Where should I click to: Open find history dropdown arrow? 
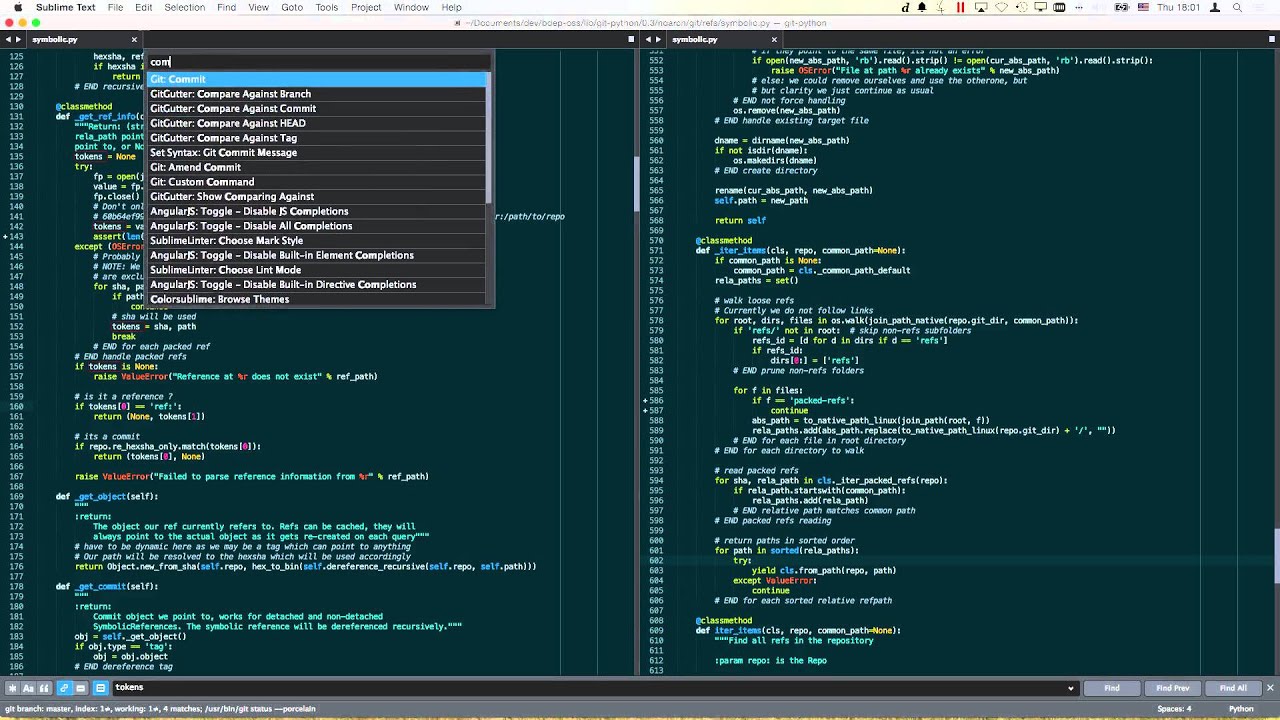point(1070,688)
